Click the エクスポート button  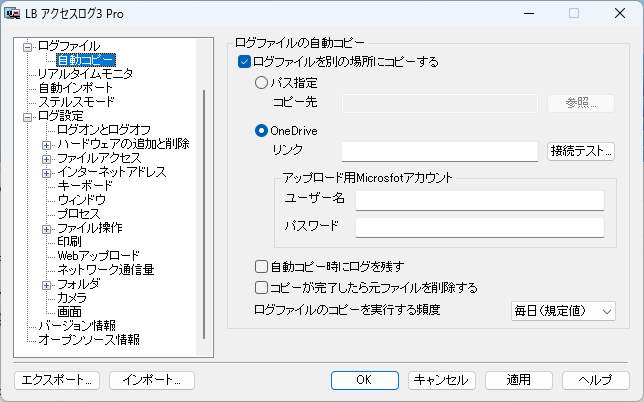pos(57,380)
